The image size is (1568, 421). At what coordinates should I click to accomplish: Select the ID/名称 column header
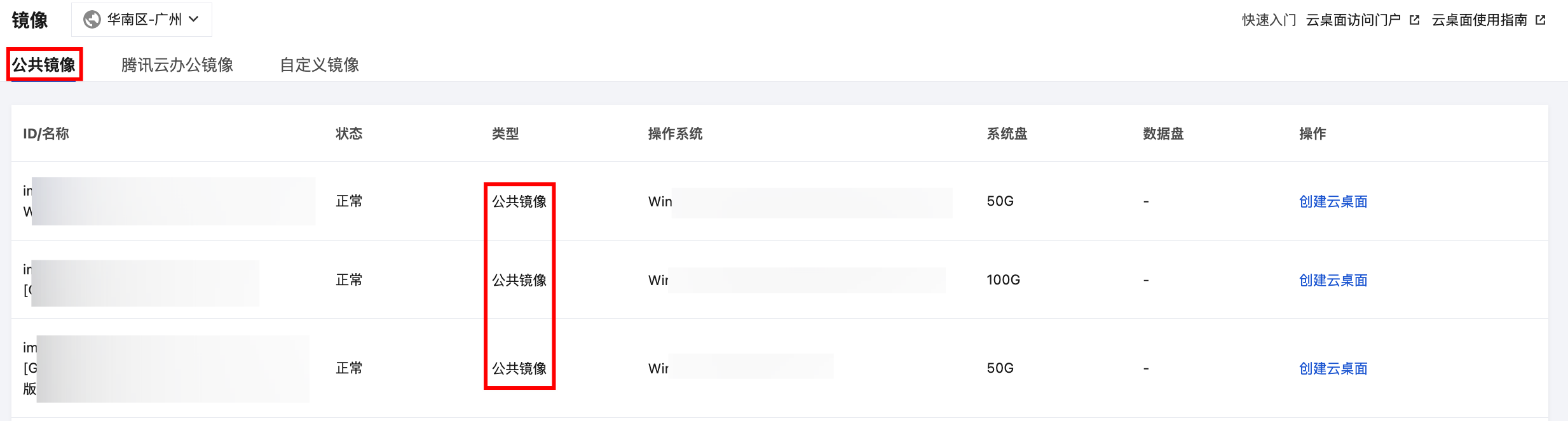point(46,133)
